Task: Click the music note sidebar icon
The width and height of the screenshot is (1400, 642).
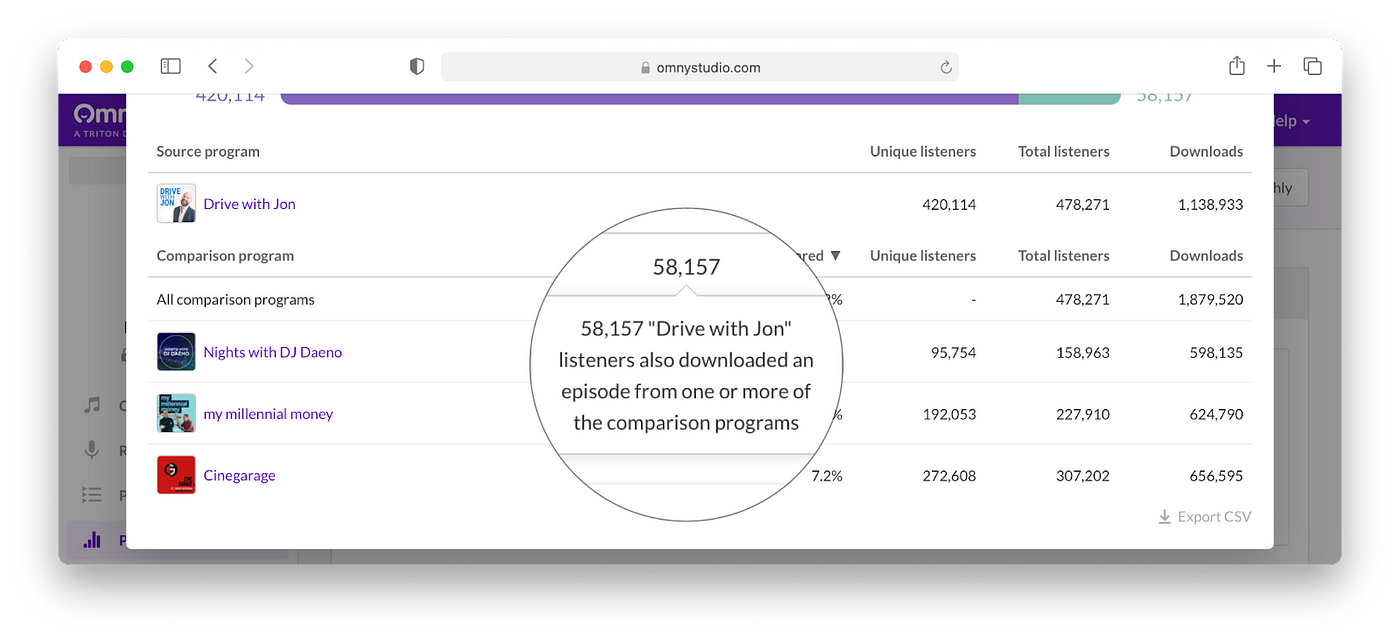Action: pyautogui.click(x=92, y=405)
